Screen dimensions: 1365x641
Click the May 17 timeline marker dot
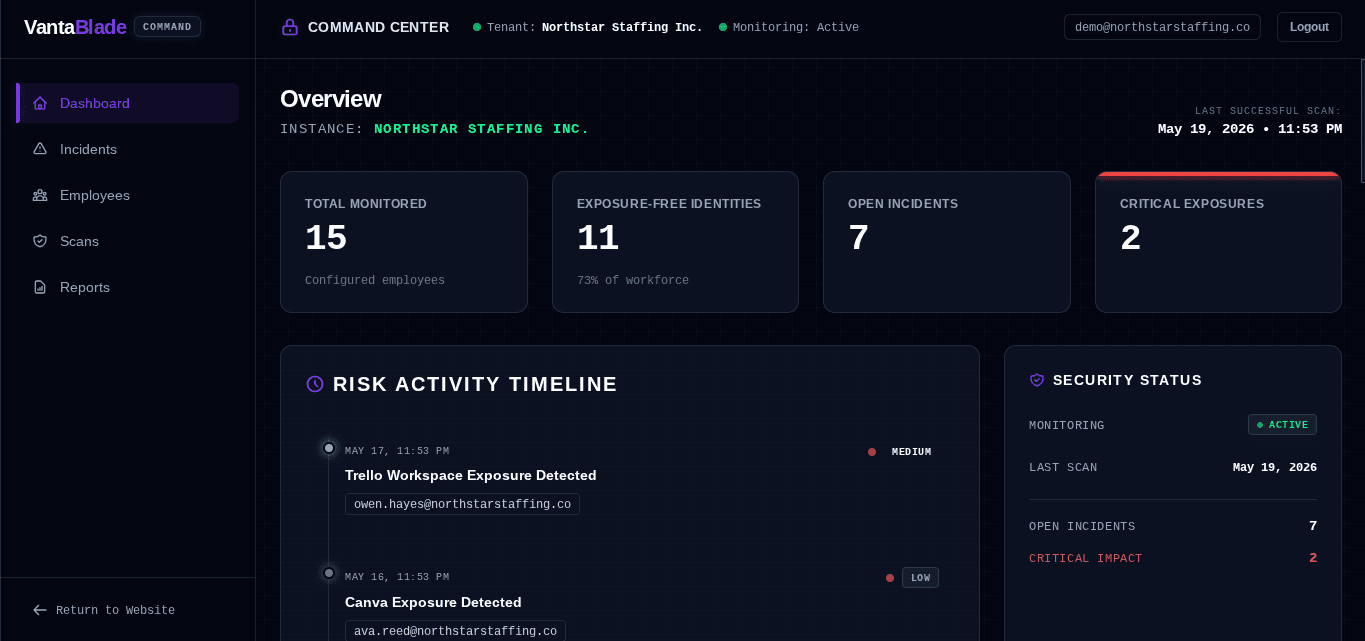click(329, 448)
